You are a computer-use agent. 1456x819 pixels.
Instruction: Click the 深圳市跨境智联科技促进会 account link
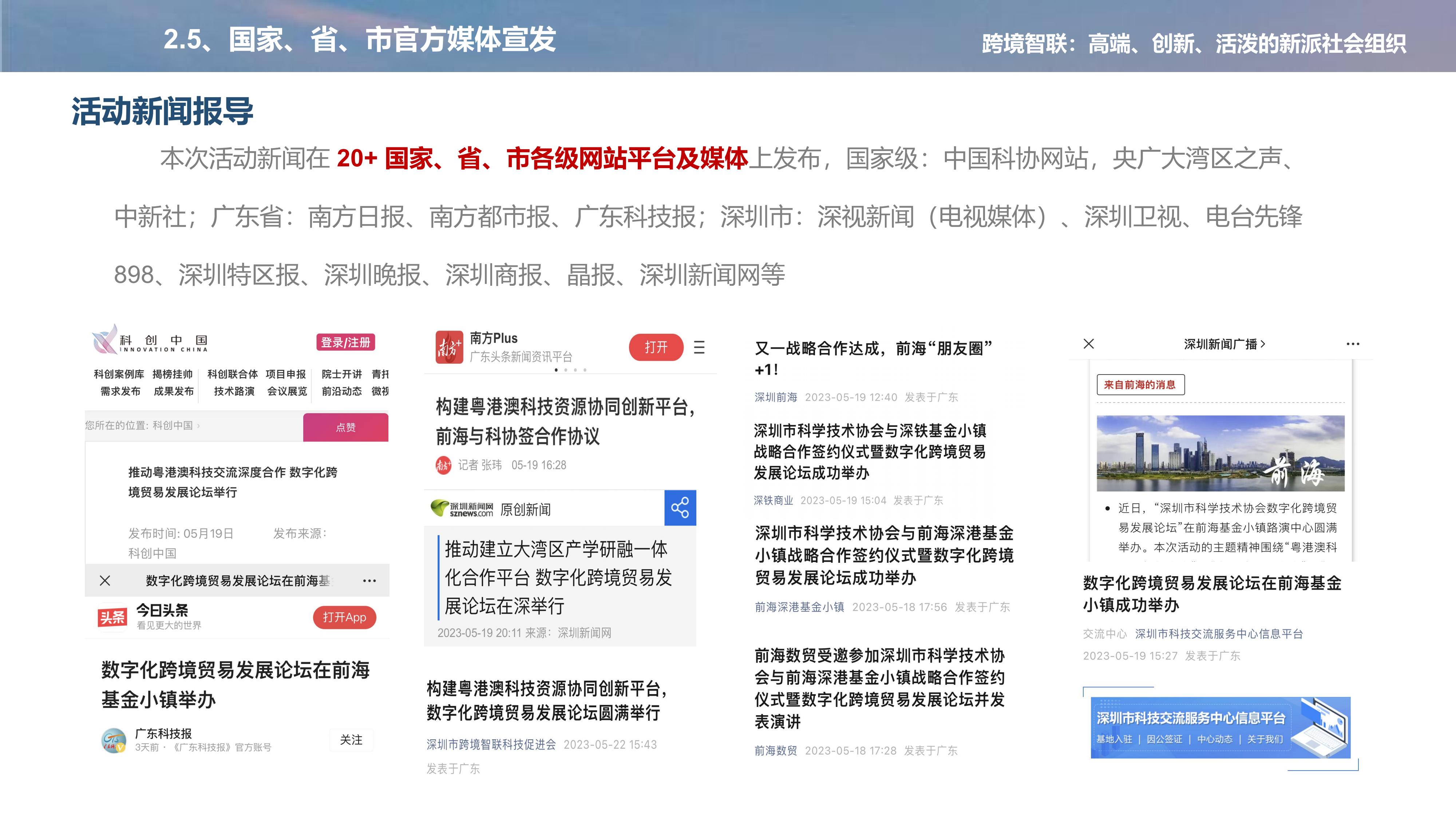tap(491, 744)
